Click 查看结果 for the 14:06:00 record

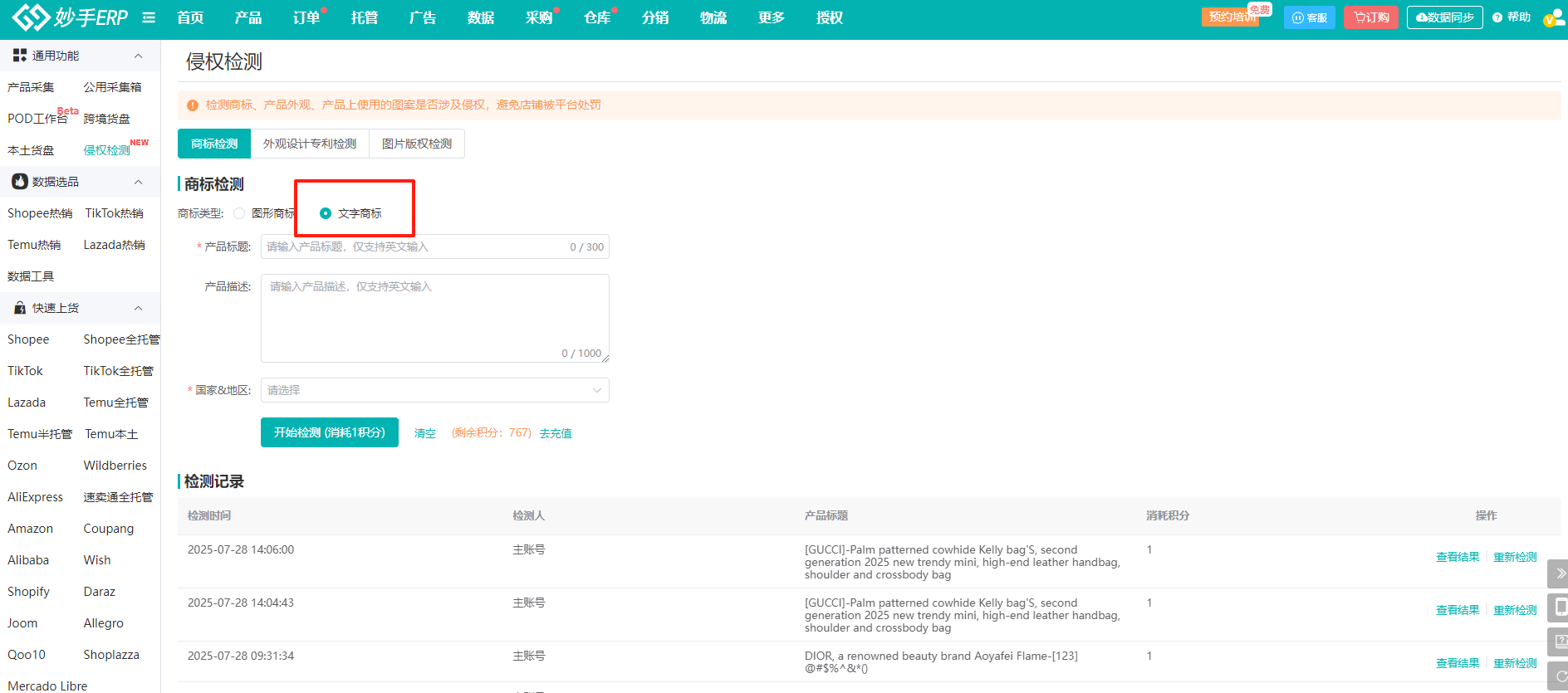pyautogui.click(x=1458, y=557)
